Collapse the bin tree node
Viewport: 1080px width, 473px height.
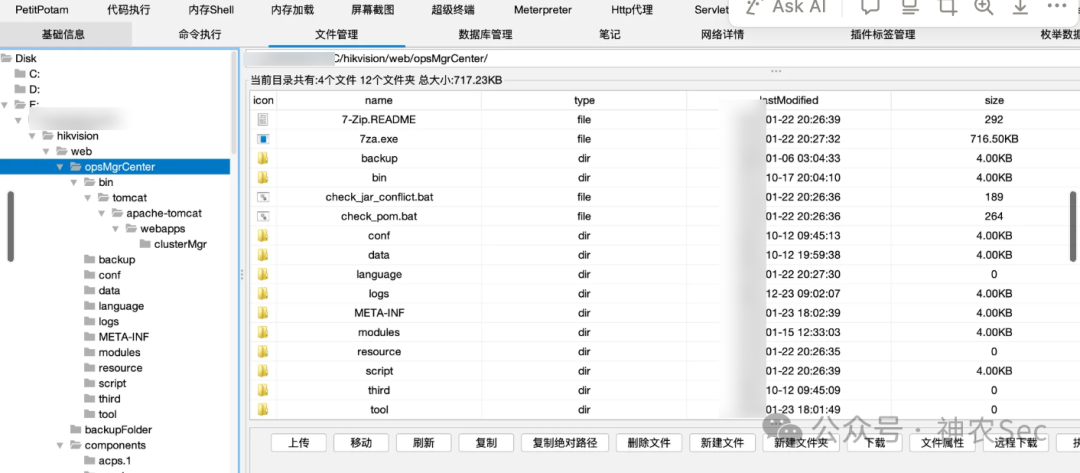click(x=74, y=182)
